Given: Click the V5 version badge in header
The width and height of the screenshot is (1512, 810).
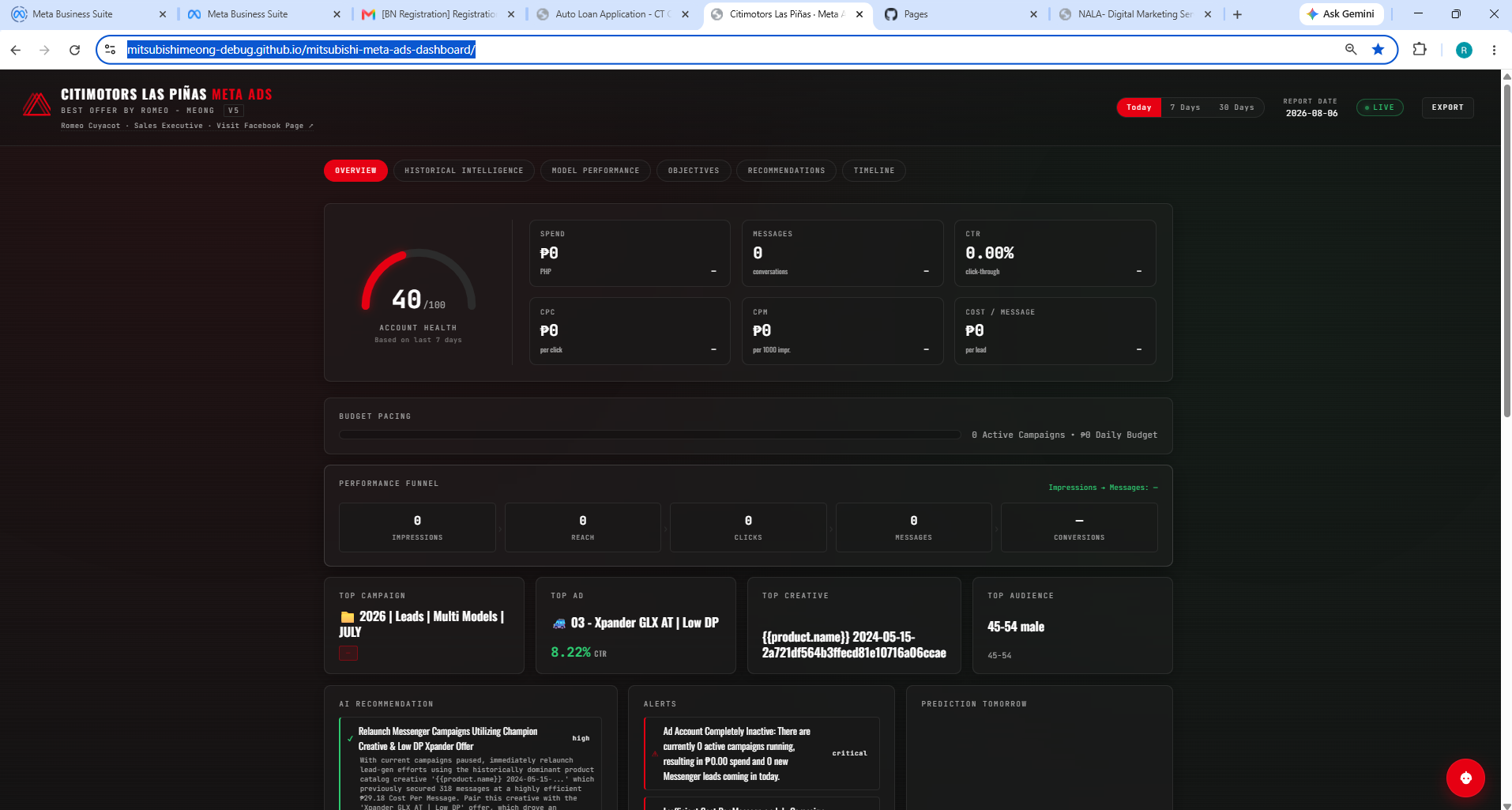Looking at the screenshot, I should click(233, 111).
